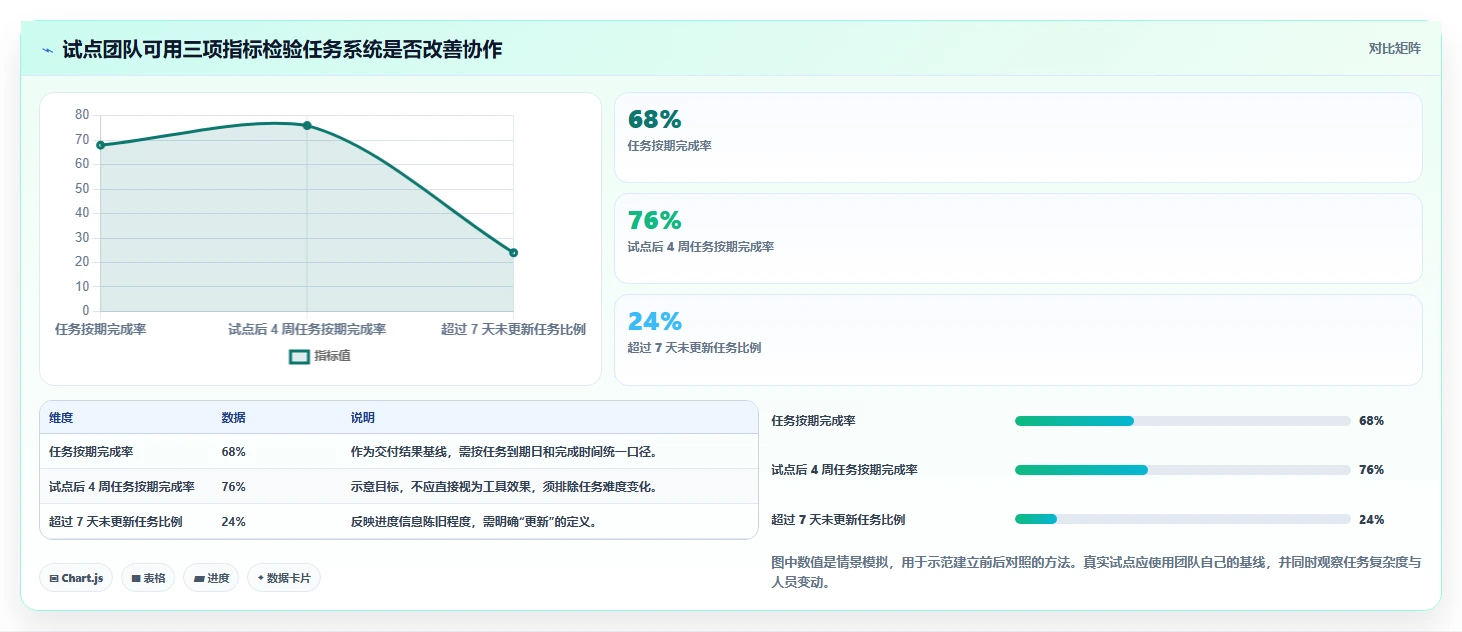The height and width of the screenshot is (632, 1462).
Task: Click the 对比矩阵 label in the header
Action: click(x=1394, y=48)
